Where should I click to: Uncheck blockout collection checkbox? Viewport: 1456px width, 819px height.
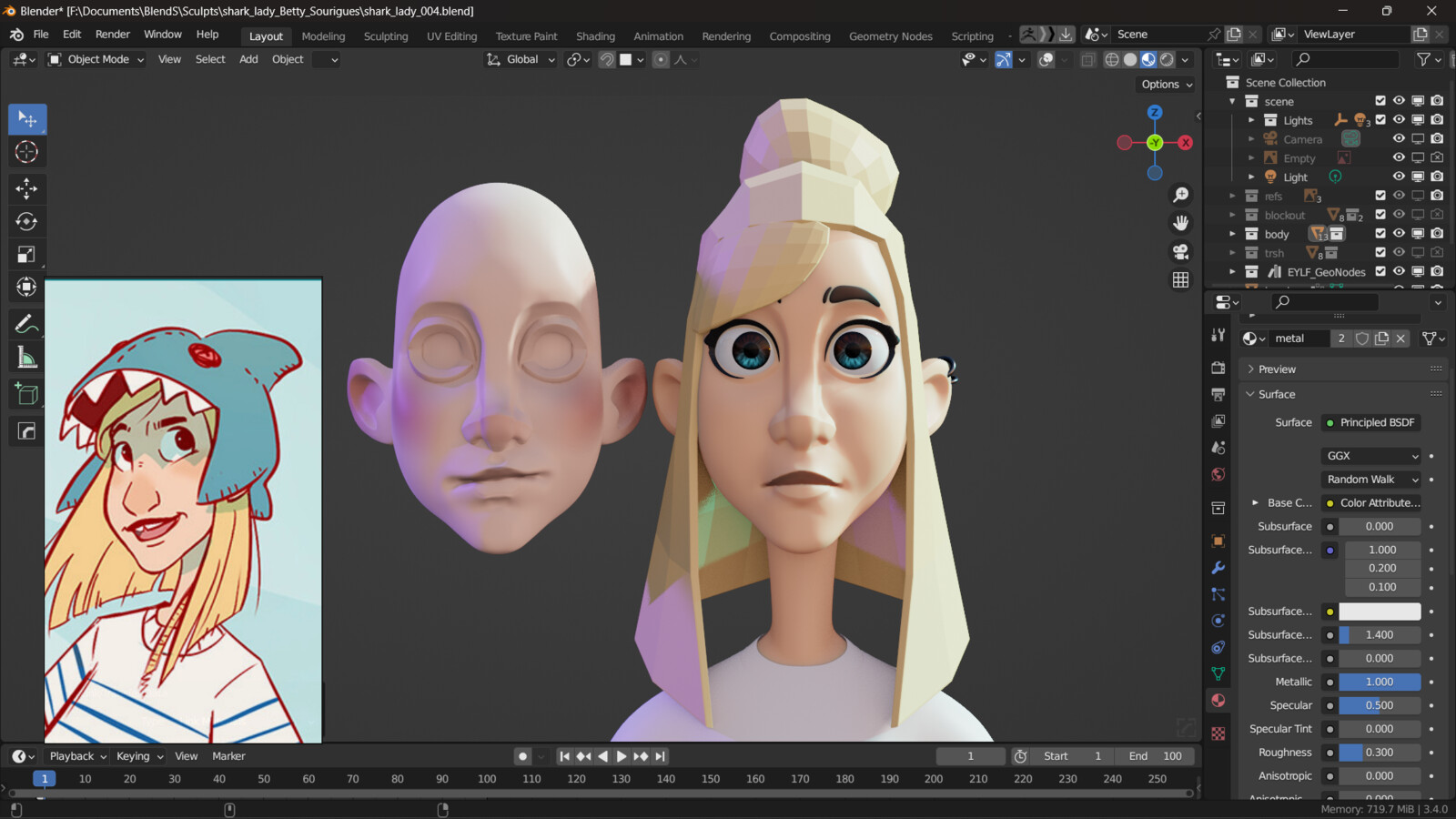(x=1380, y=215)
